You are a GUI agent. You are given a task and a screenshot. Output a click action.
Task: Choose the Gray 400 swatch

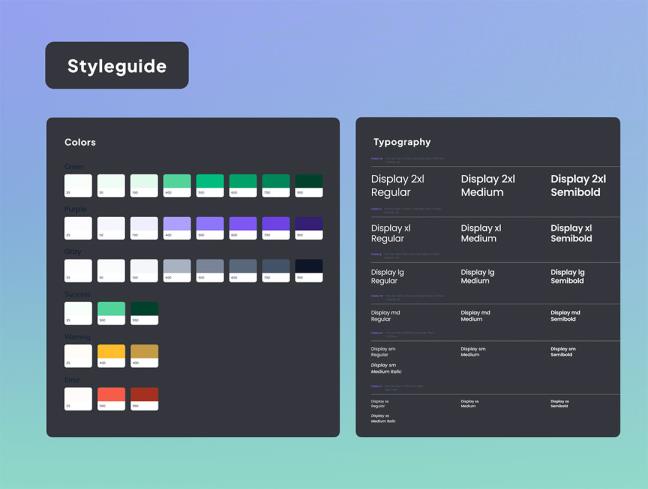coord(177,270)
